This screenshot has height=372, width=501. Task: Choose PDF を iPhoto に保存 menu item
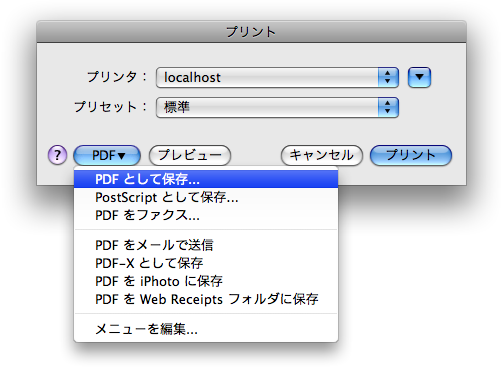(x=206, y=281)
